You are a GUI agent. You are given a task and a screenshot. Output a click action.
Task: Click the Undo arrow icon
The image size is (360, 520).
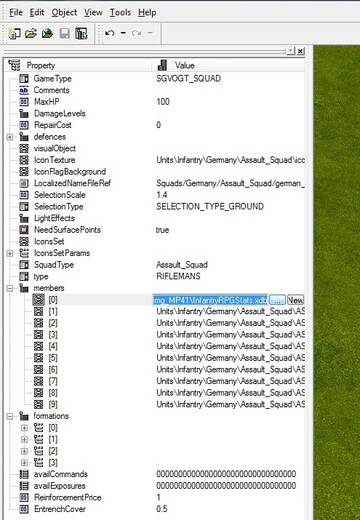pyautogui.click(x=110, y=33)
